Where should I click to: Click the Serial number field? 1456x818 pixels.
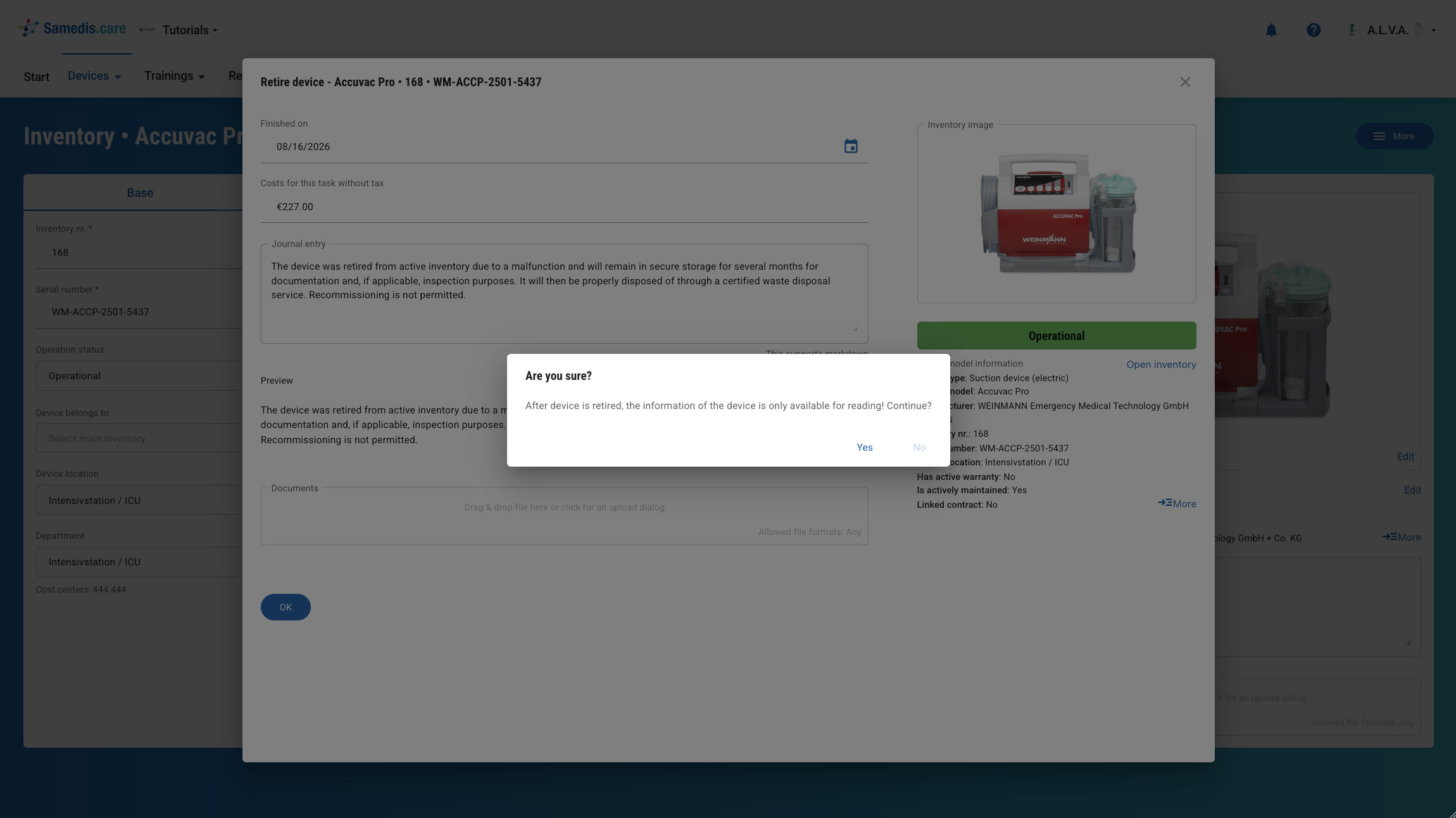139,312
